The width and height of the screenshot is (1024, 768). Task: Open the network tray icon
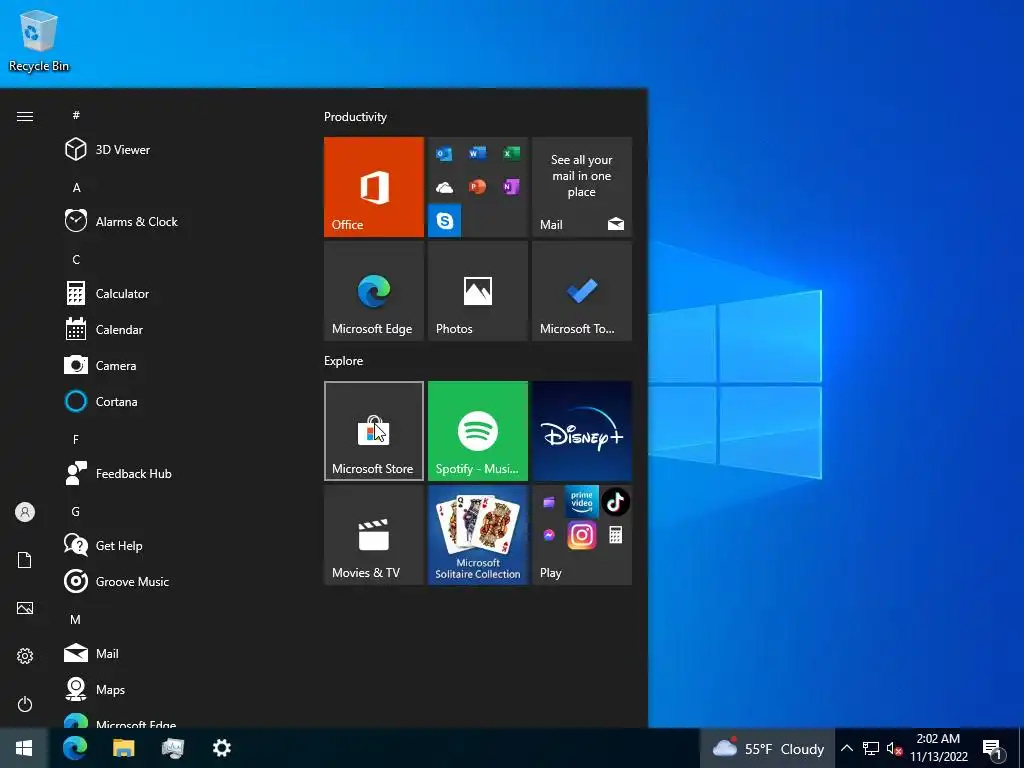[871, 748]
